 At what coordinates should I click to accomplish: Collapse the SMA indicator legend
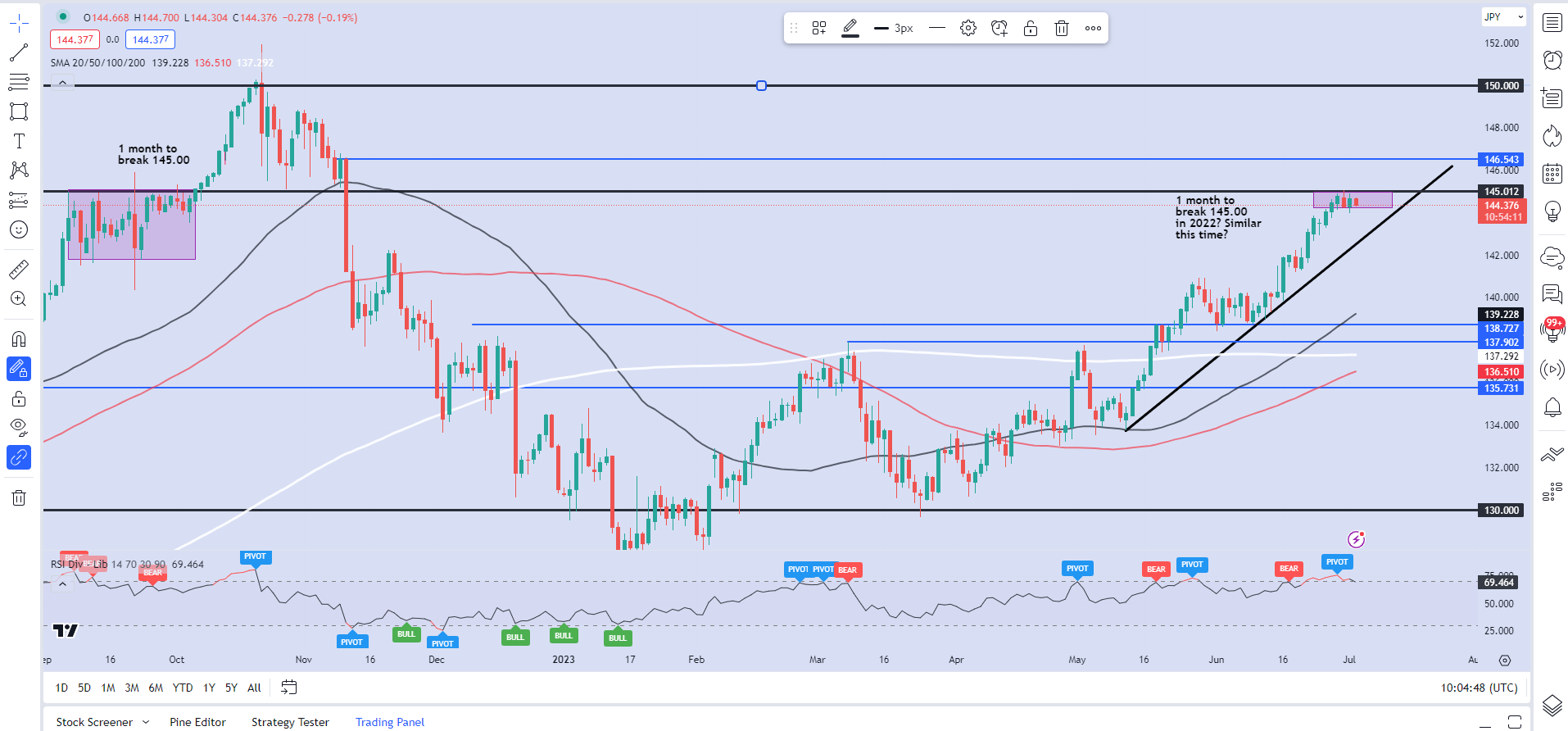coord(62,82)
